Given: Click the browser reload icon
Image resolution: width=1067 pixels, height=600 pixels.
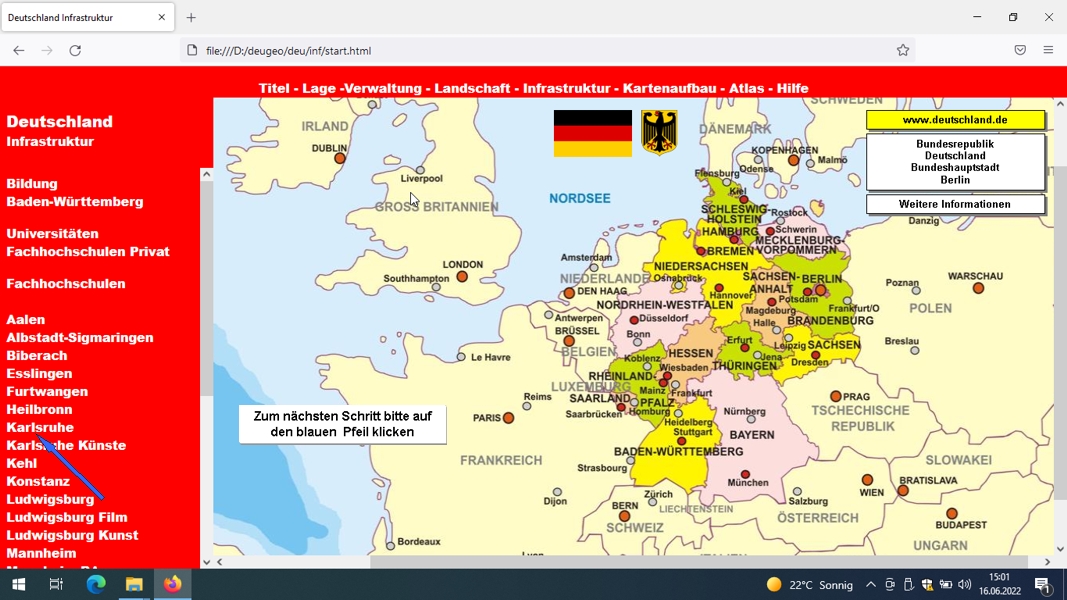Looking at the screenshot, I should click(75, 50).
